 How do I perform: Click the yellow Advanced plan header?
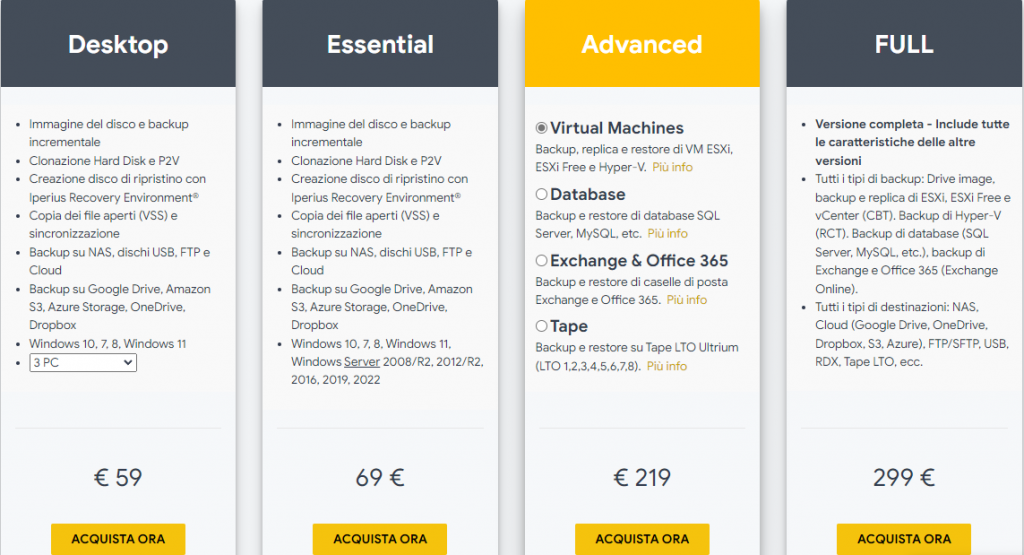[x=642, y=44]
